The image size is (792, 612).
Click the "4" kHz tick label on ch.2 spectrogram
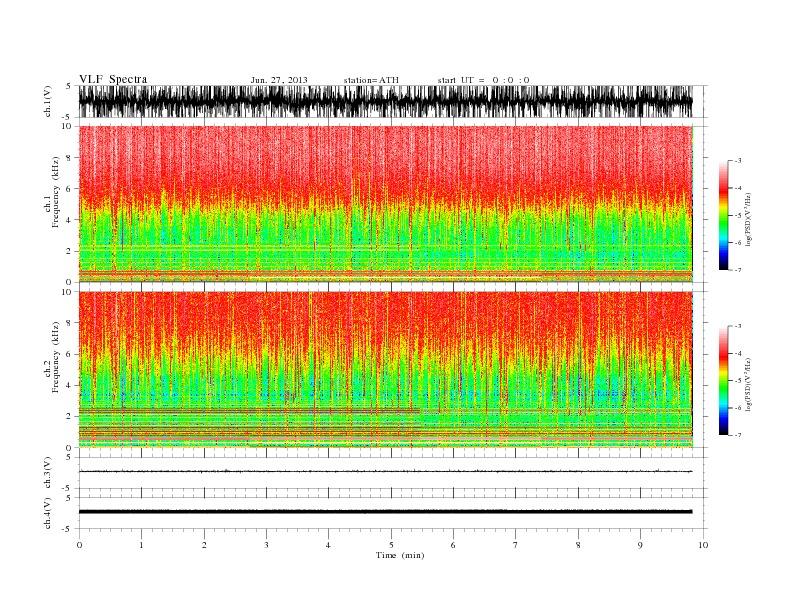point(69,385)
